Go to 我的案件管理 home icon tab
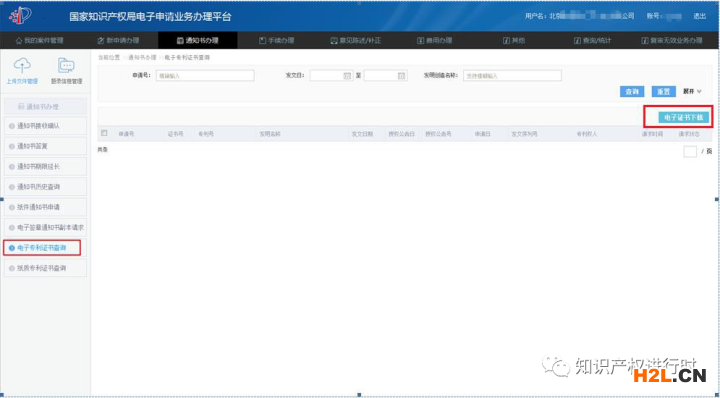Viewport: 720px width, 398px height. pyautogui.click(x=39, y=40)
